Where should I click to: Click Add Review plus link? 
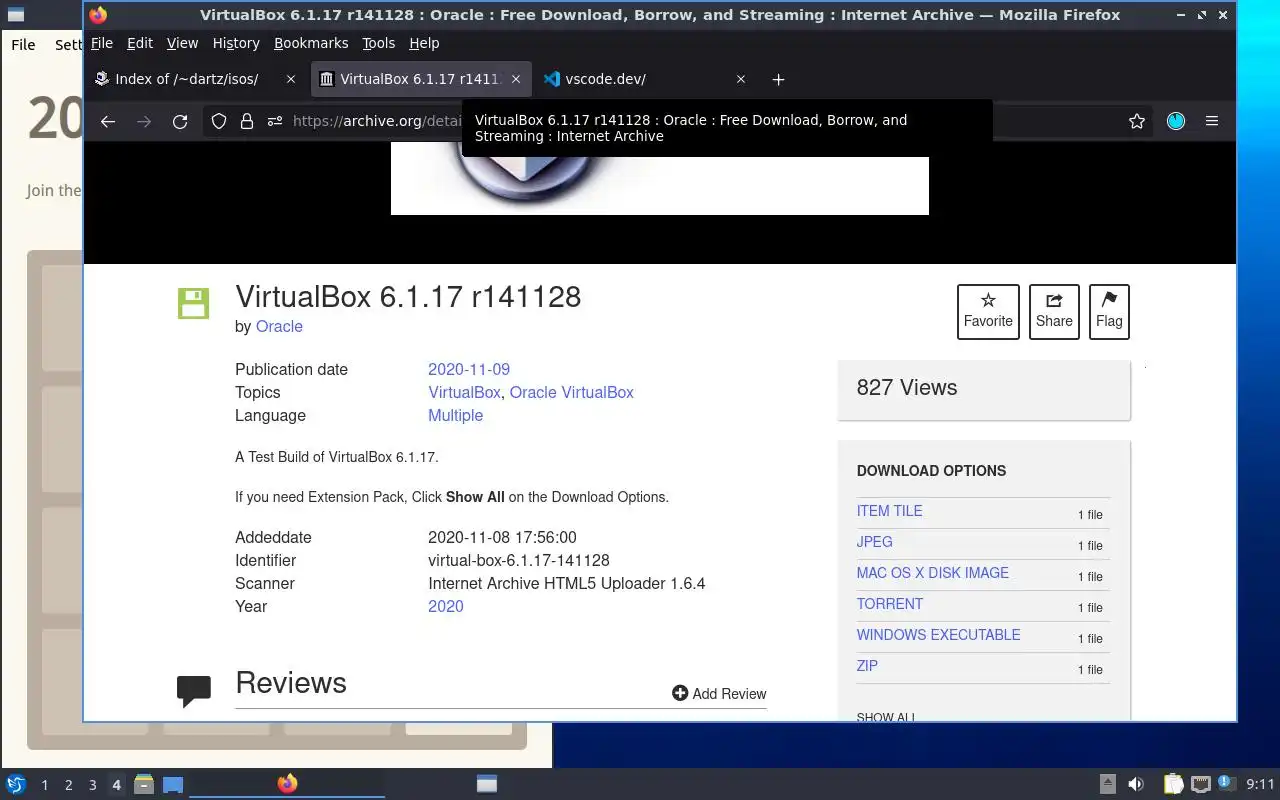point(719,693)
